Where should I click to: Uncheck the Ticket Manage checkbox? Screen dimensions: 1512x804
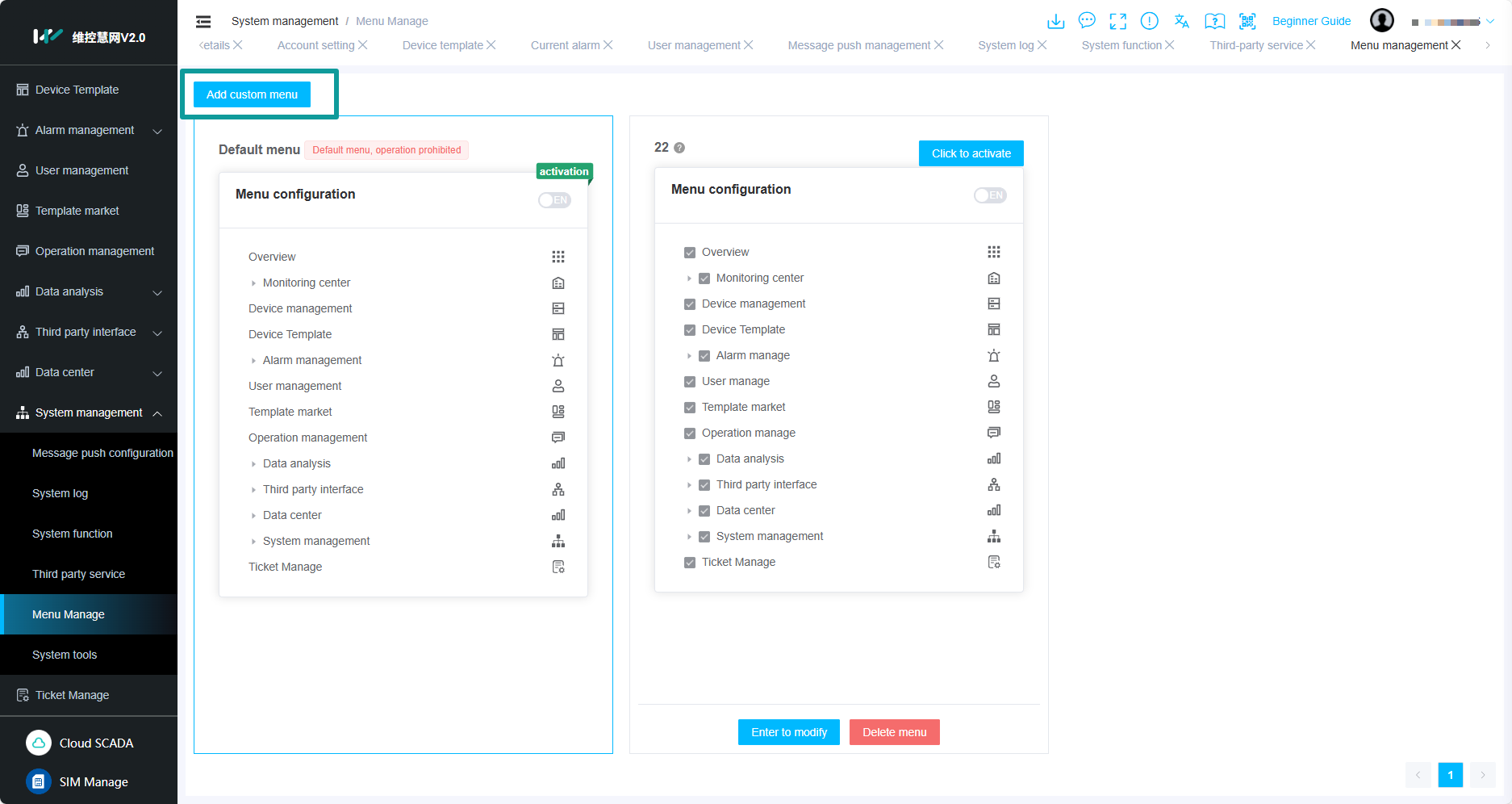coord(690,563)
